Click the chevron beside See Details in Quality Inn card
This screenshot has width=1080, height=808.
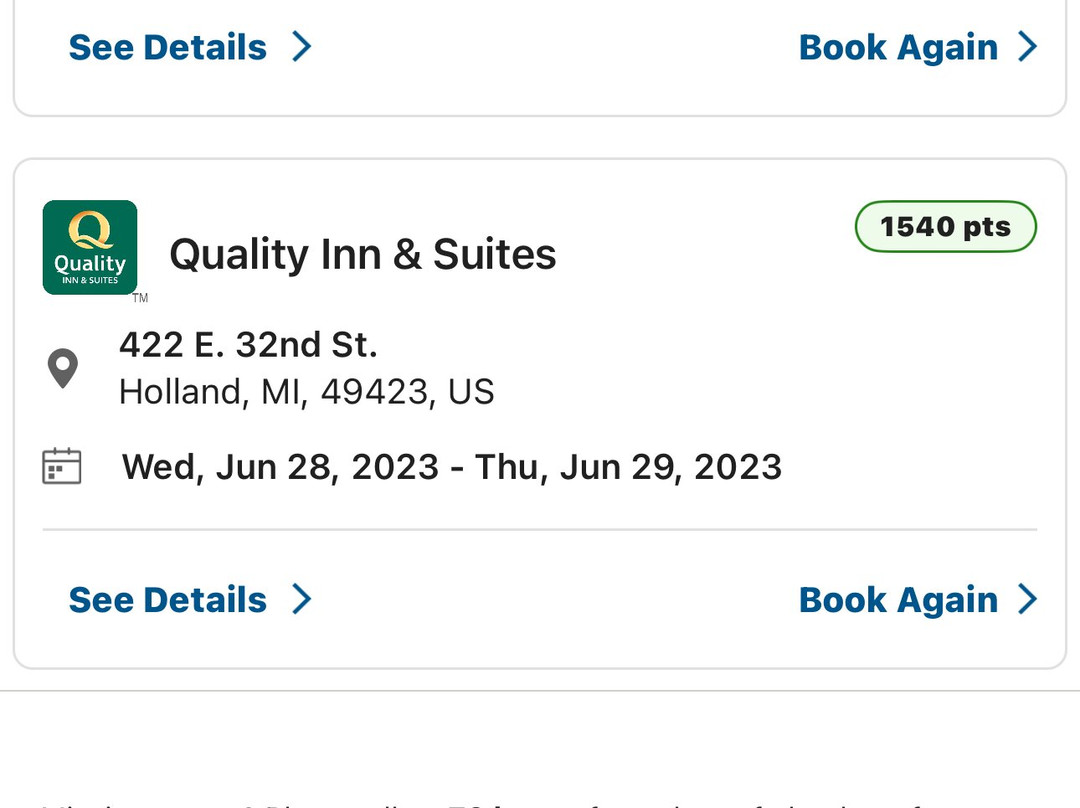301,599
